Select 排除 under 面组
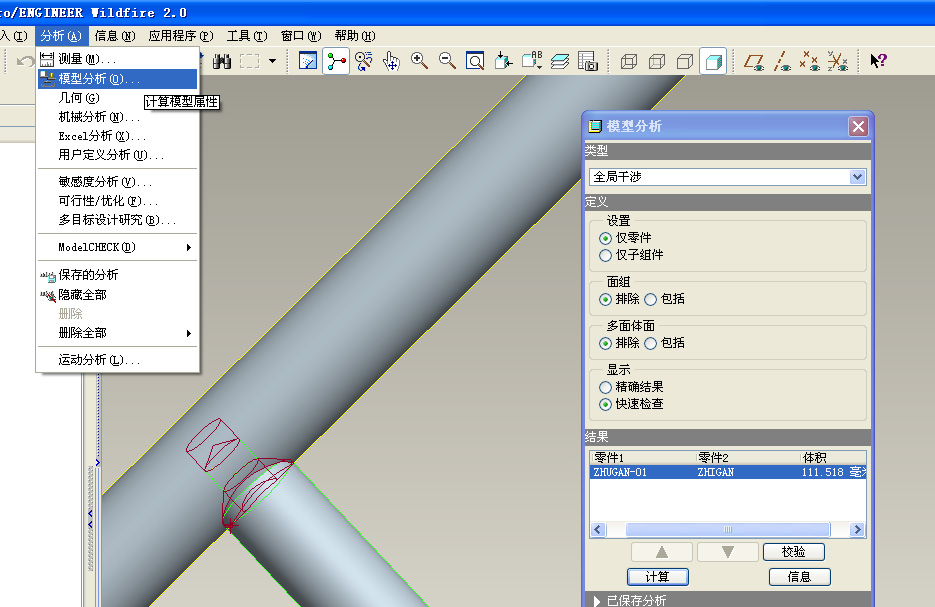935x607 pixels. [606, 299]
